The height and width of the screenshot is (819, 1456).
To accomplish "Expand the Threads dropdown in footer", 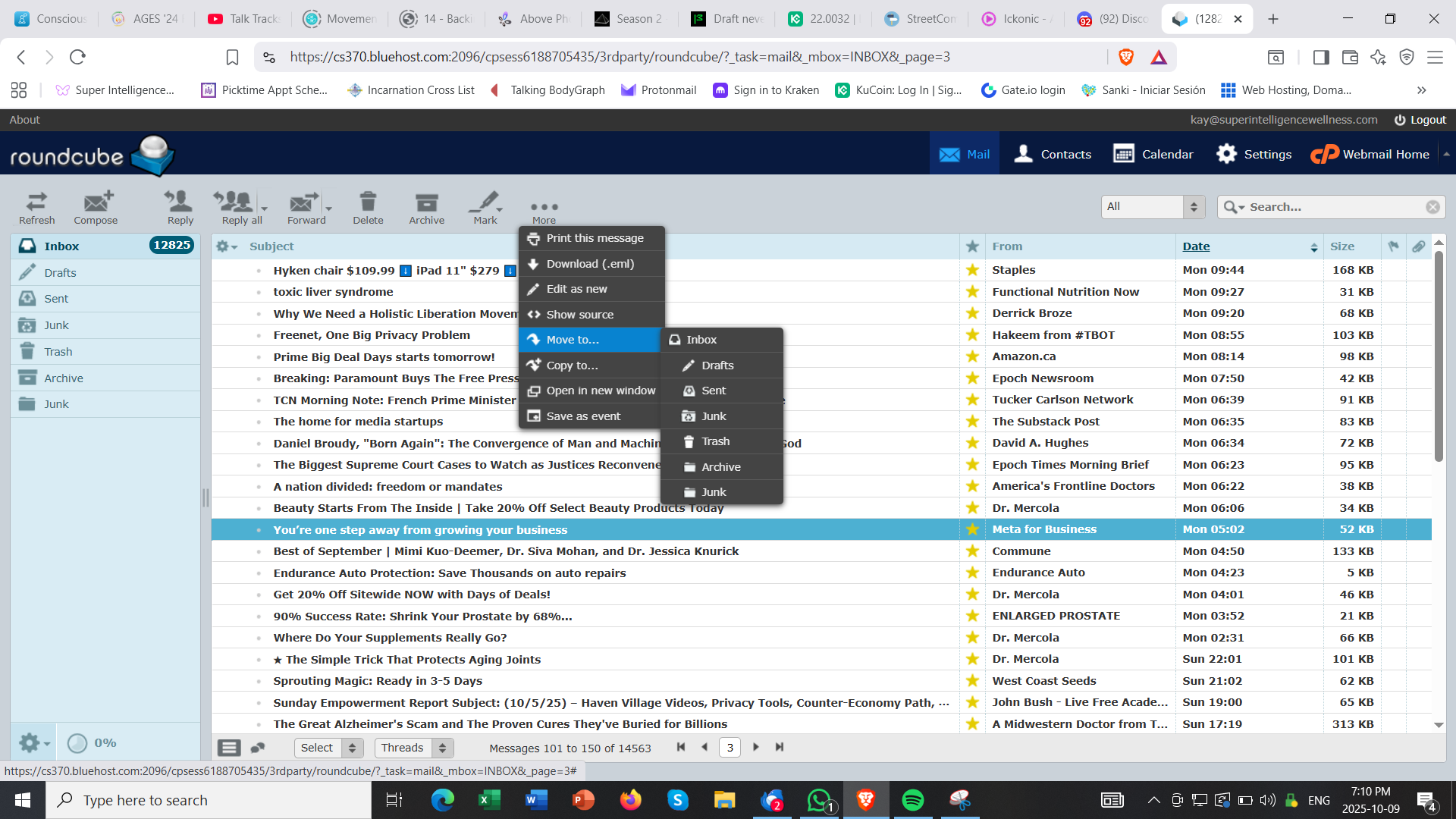I will click(414, 748).
